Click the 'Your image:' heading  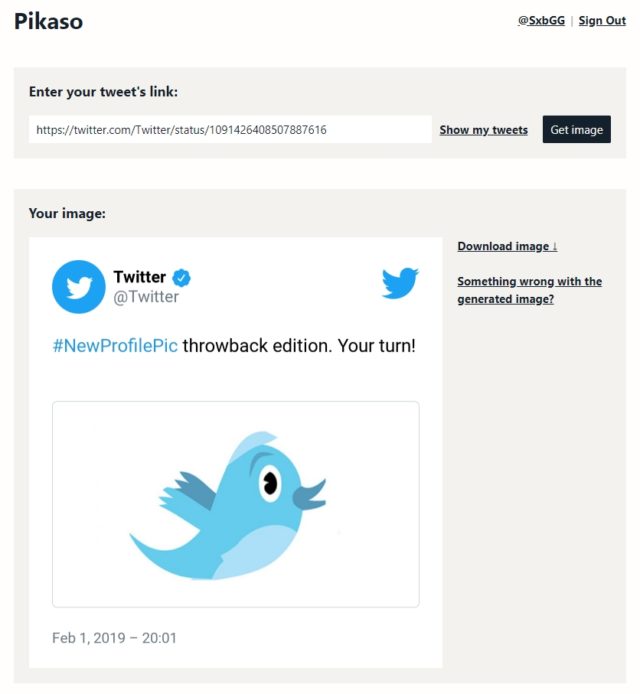click(x=67, y=213)
